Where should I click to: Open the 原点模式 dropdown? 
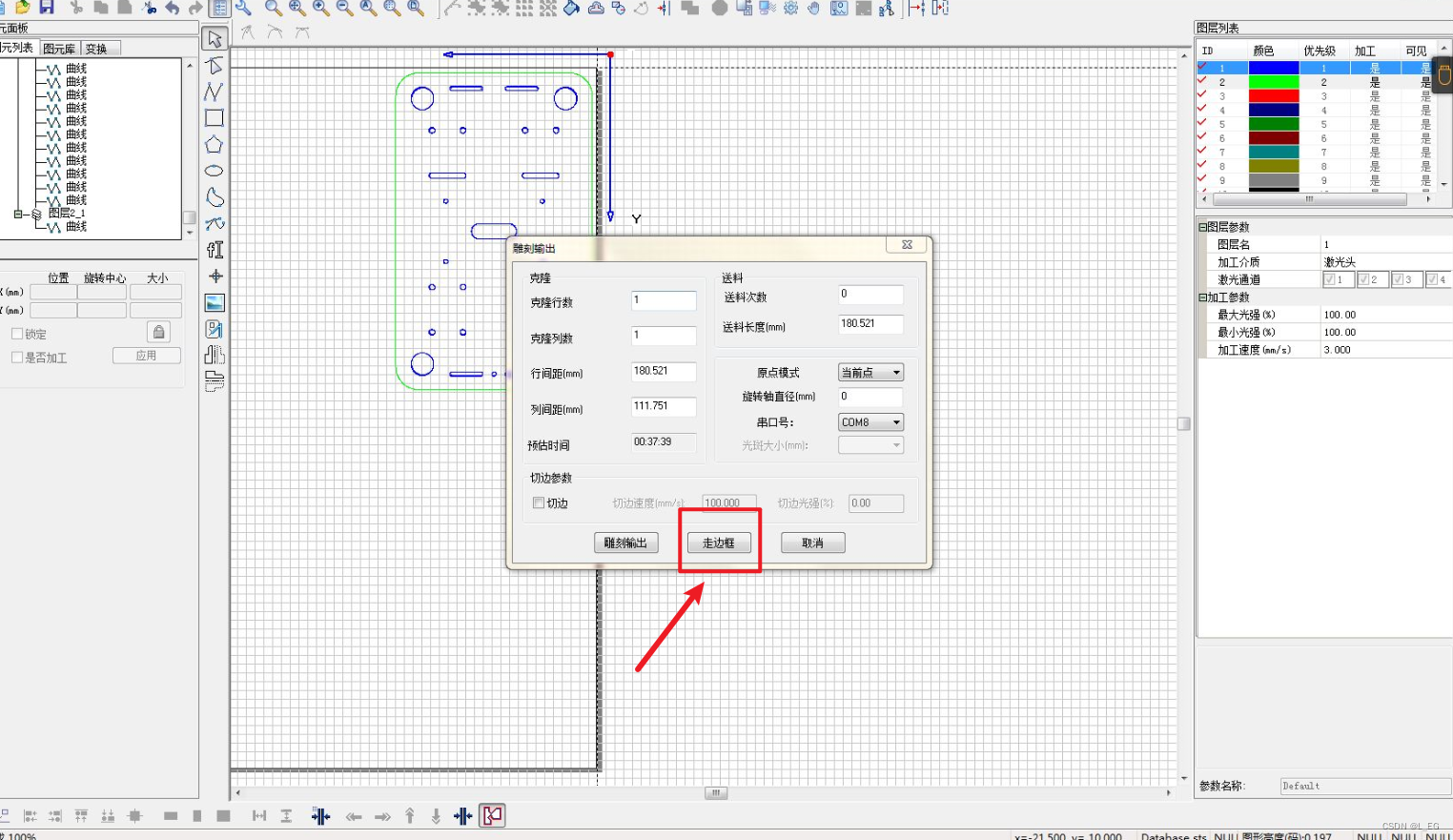click(870, 373)
